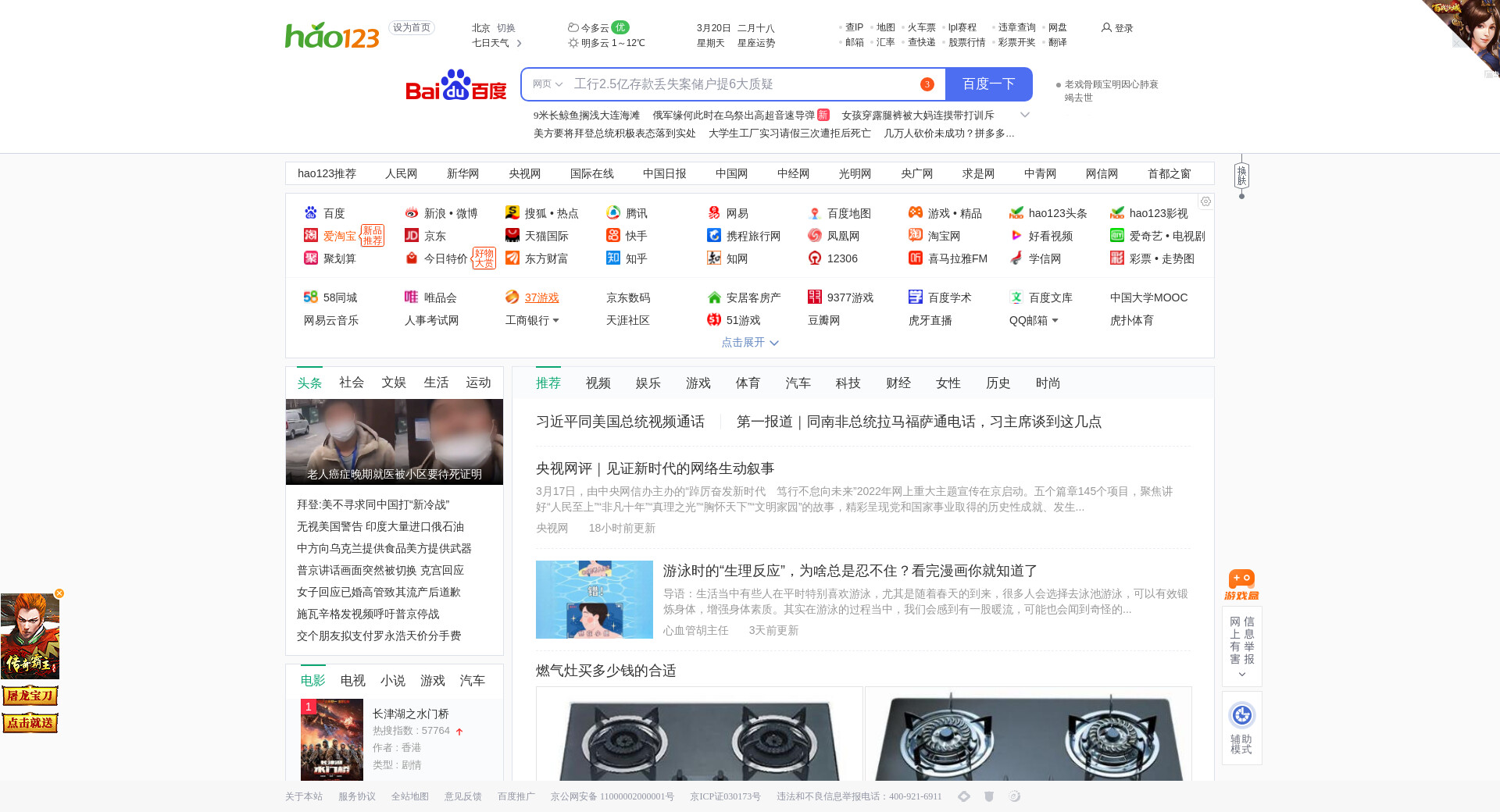Image resolution: width=1500 pixels, height=812 pixels.
Task: Open the 网页 search type dropdown
Action: 547,84
